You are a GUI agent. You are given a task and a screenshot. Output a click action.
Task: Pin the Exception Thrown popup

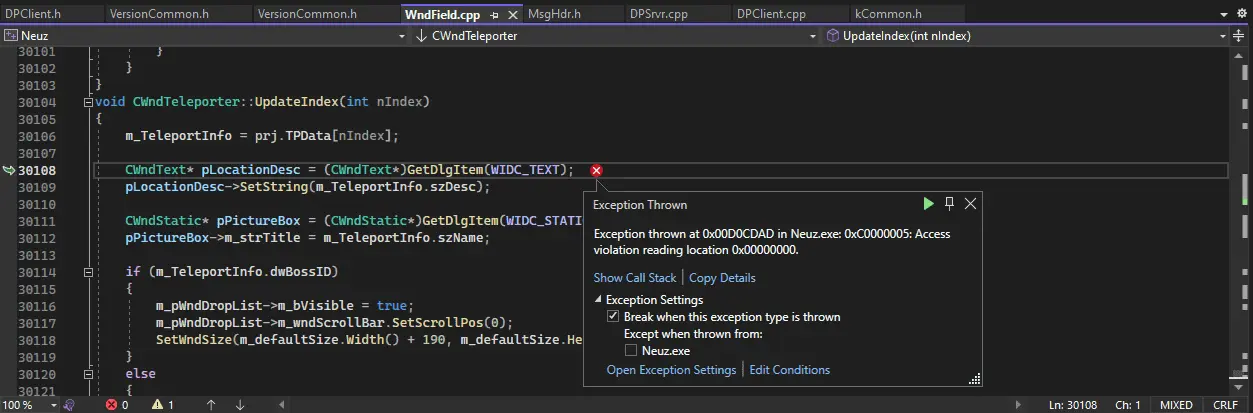click(949, 204)
